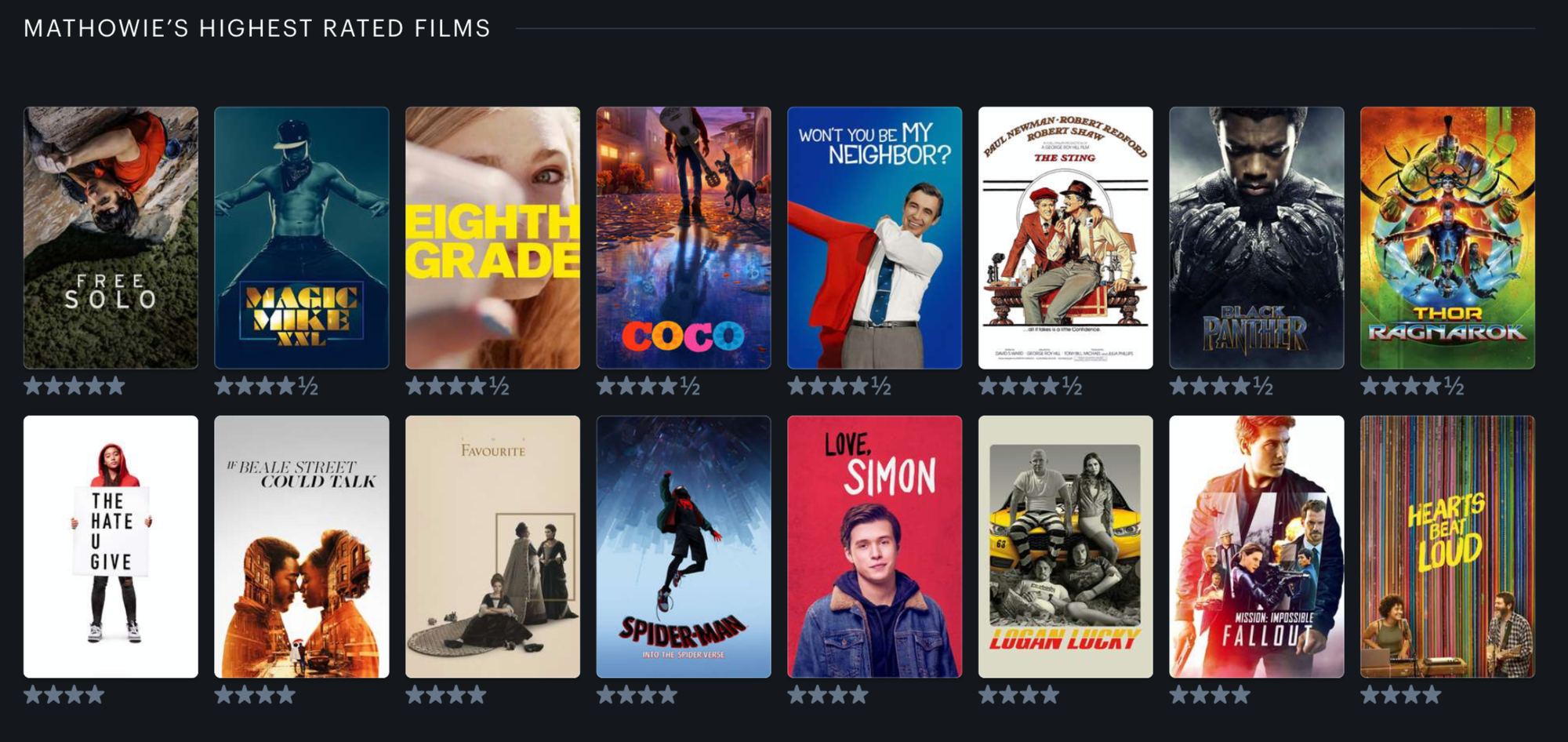This screenshot has height=742, width=1568.
Task: Select the Black Panther poster
Action: click(x=1257, y=238)
